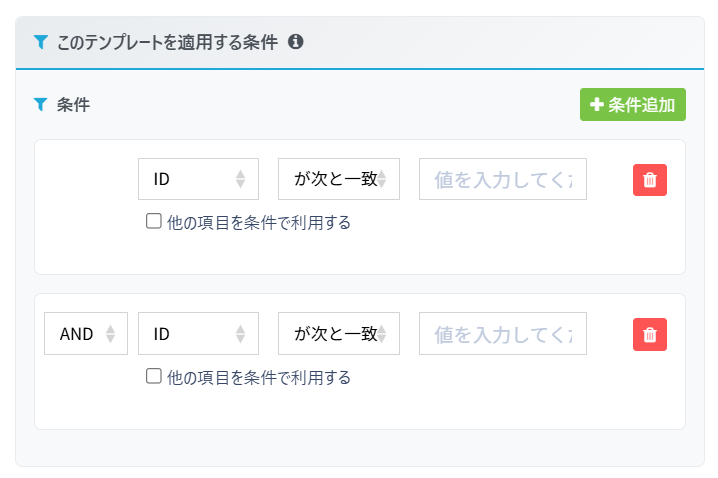Screen dimensions: 718x478
Task: Click the filter icon in the header bar
Action: (40, 42)
